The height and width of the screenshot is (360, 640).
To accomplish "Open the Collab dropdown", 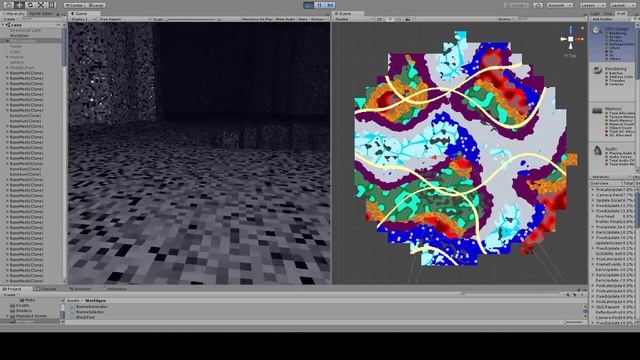I will pos(516,5).
